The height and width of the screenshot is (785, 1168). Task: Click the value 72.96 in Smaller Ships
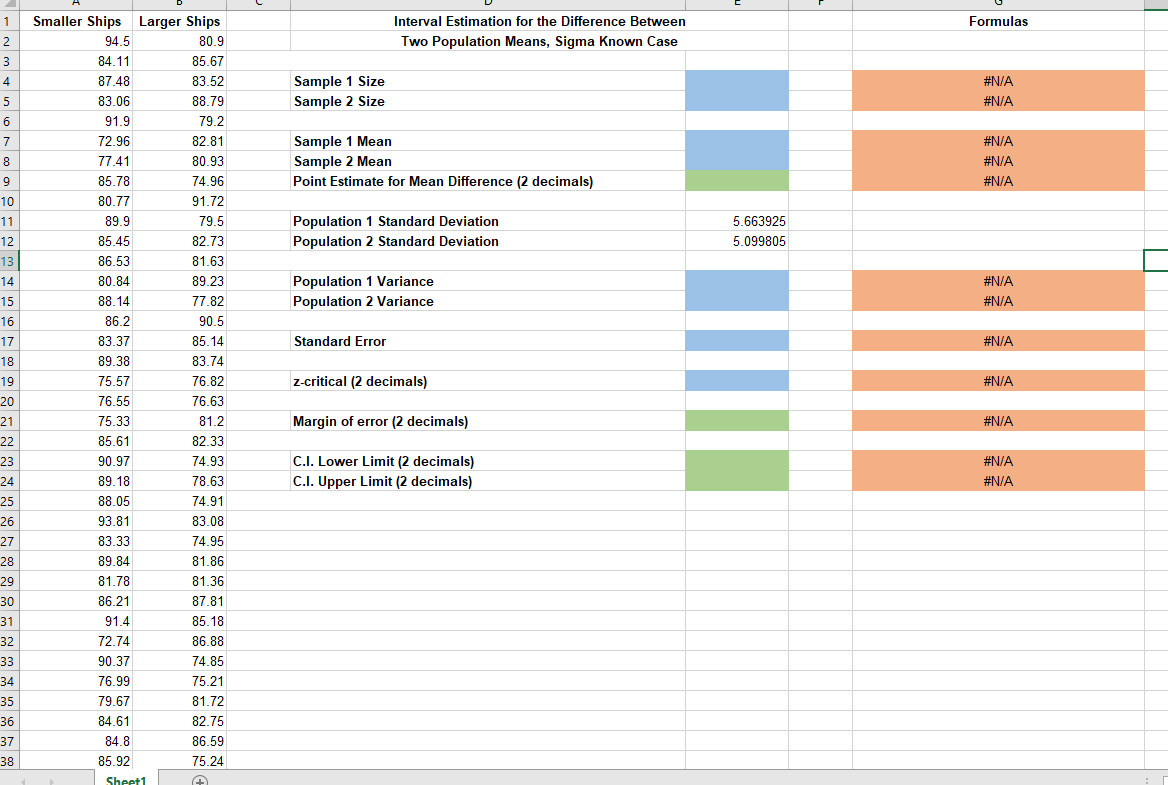[x=113, y=141]
